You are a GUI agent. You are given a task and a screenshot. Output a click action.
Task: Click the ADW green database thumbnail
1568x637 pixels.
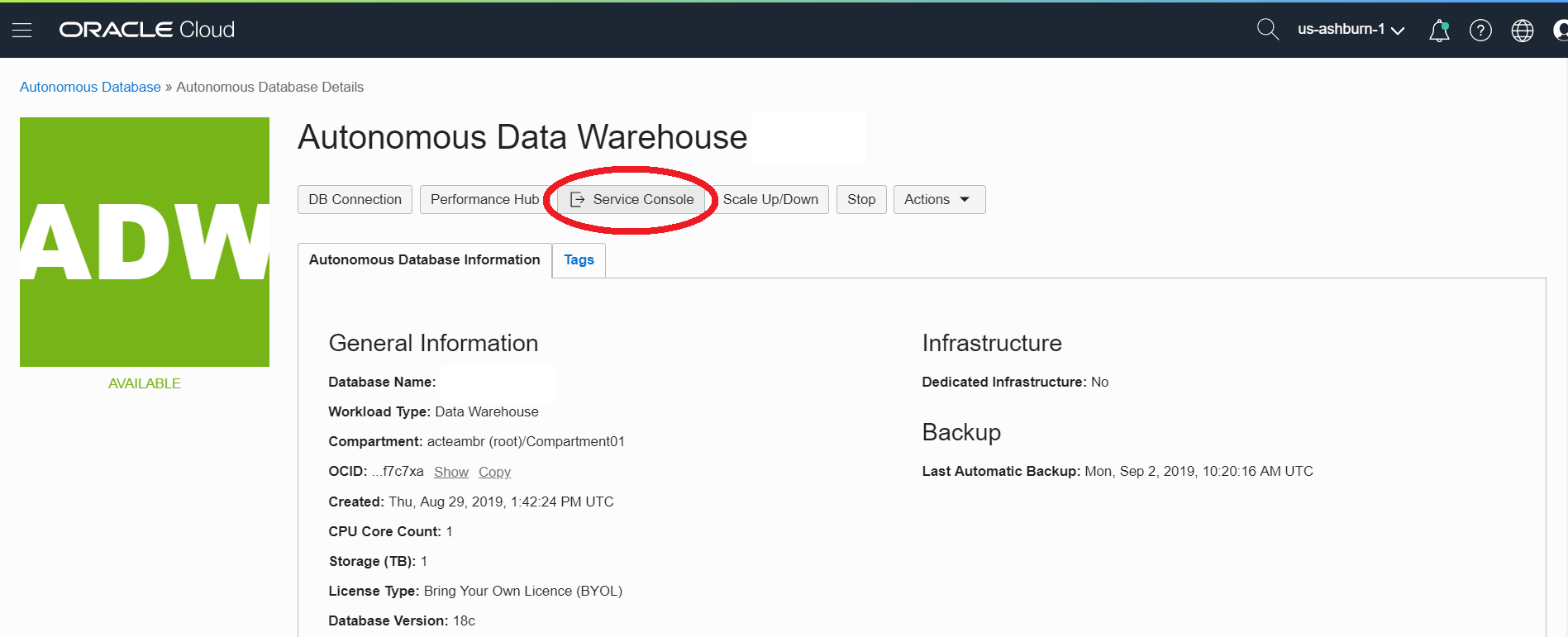coord(145,242)
